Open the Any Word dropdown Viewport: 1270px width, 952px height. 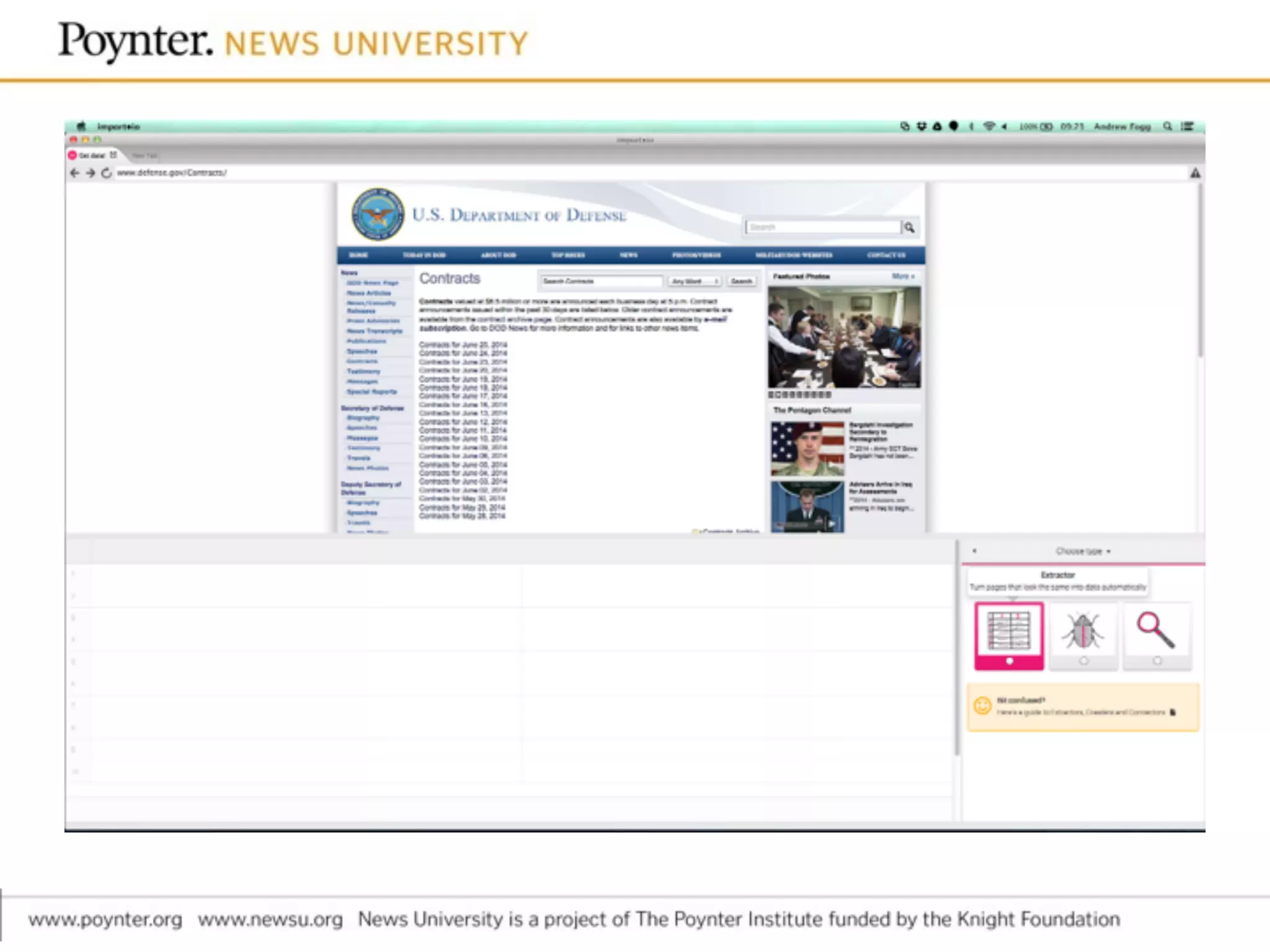pyautogui.click(x=694, y=281)
